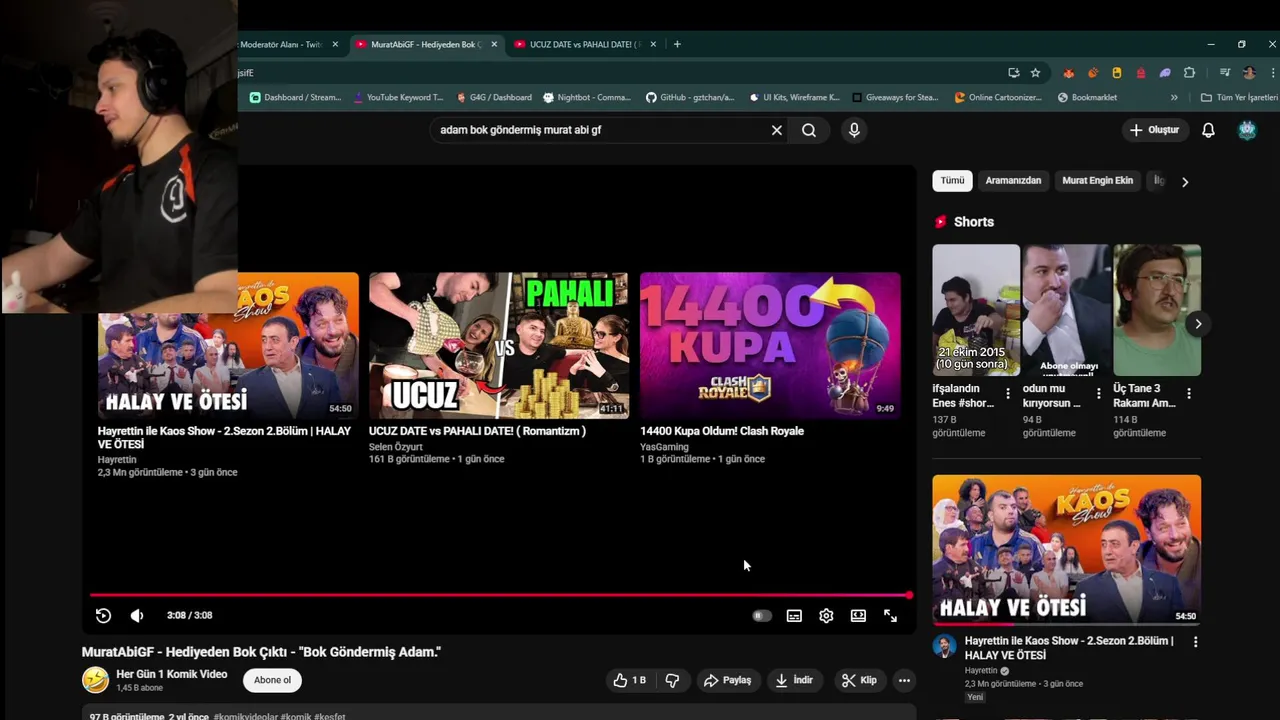1280x720 pixels.
Task: Enter fullscreen mode in the player
Action: pyautogui.click(x=890, y=616)
